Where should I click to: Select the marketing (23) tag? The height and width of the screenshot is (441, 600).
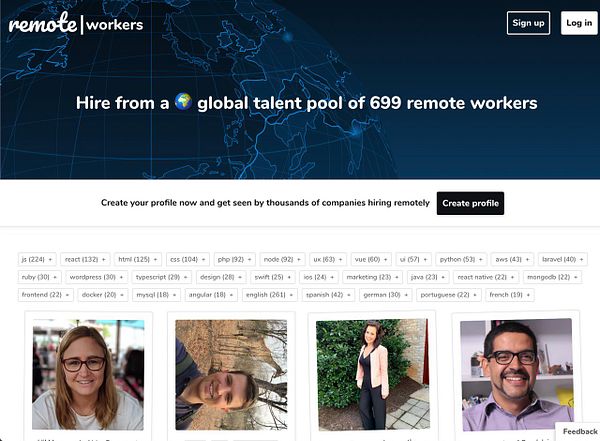(372, 277)
